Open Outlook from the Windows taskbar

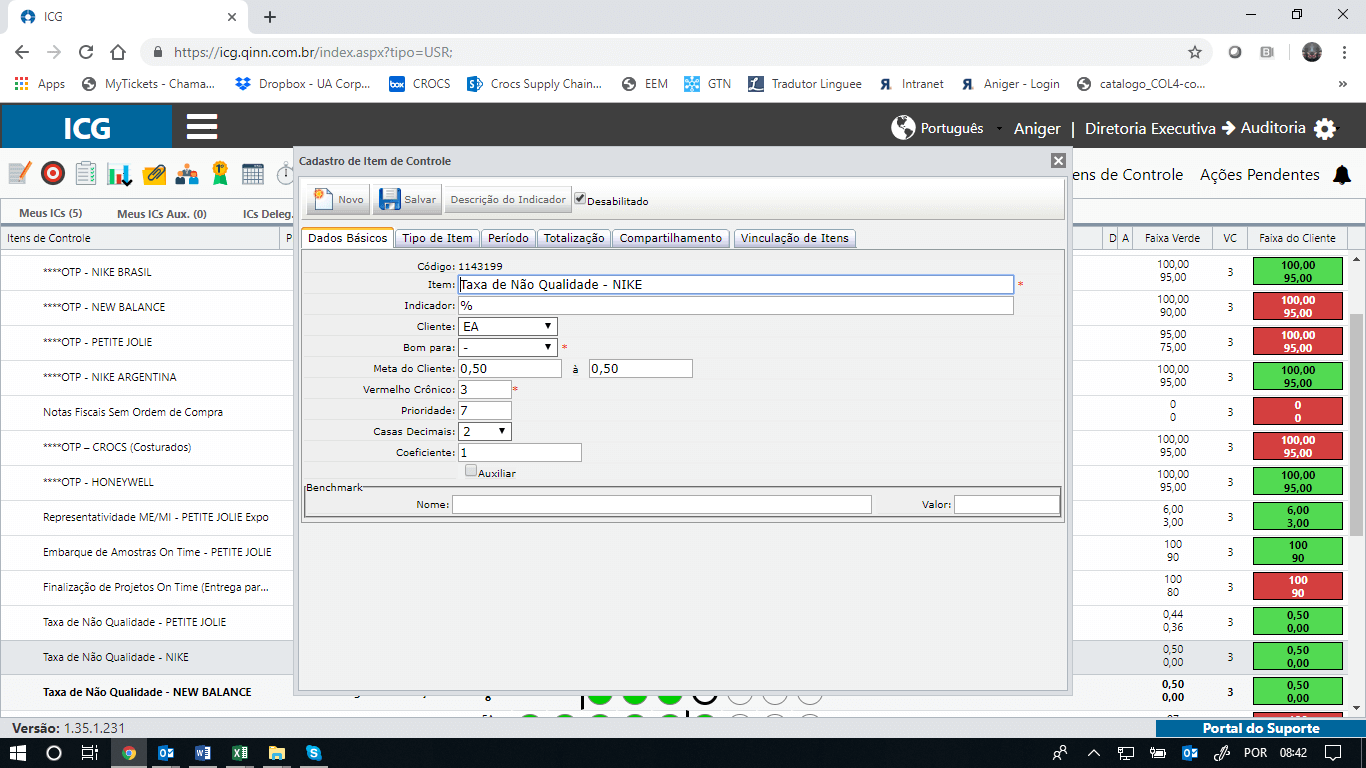(166, 753)
